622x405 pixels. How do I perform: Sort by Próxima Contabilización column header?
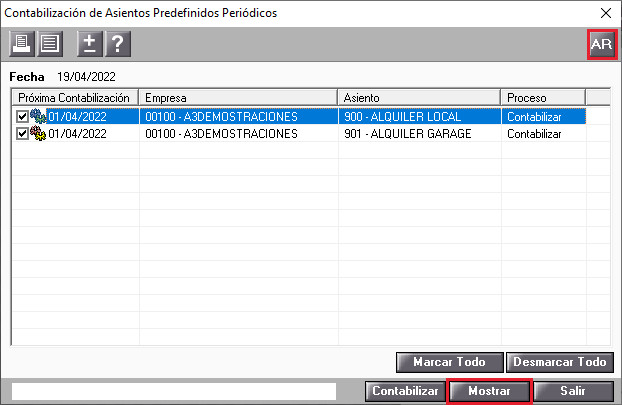pos(75,98)
